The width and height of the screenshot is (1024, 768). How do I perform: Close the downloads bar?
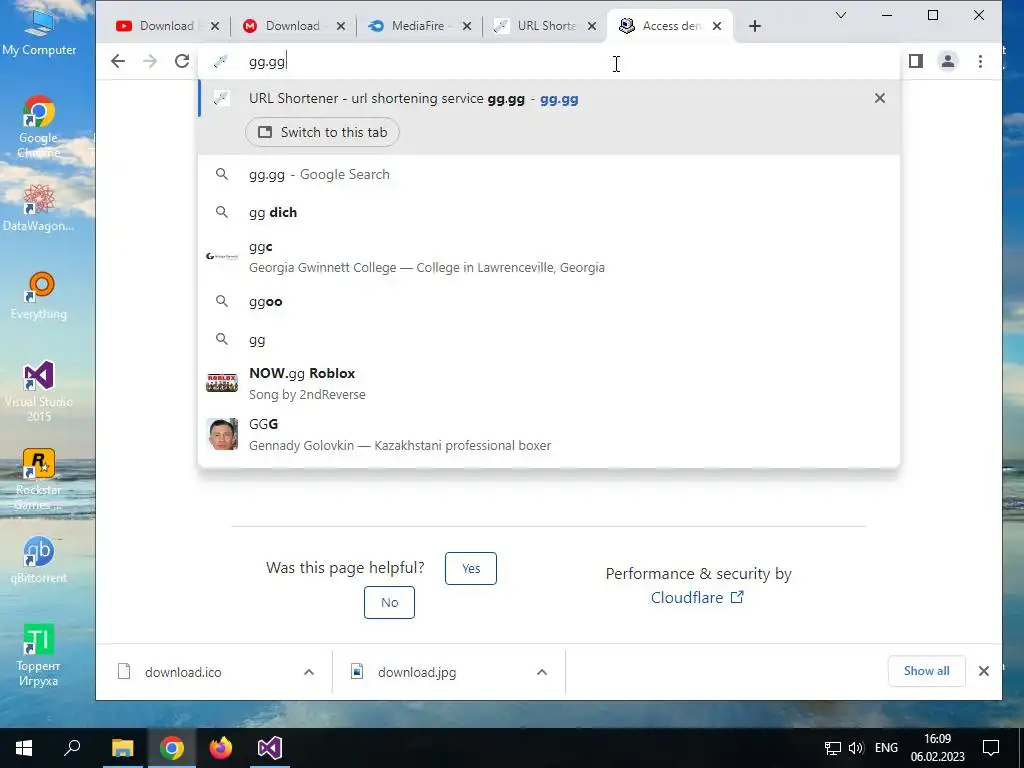(984, 671)
